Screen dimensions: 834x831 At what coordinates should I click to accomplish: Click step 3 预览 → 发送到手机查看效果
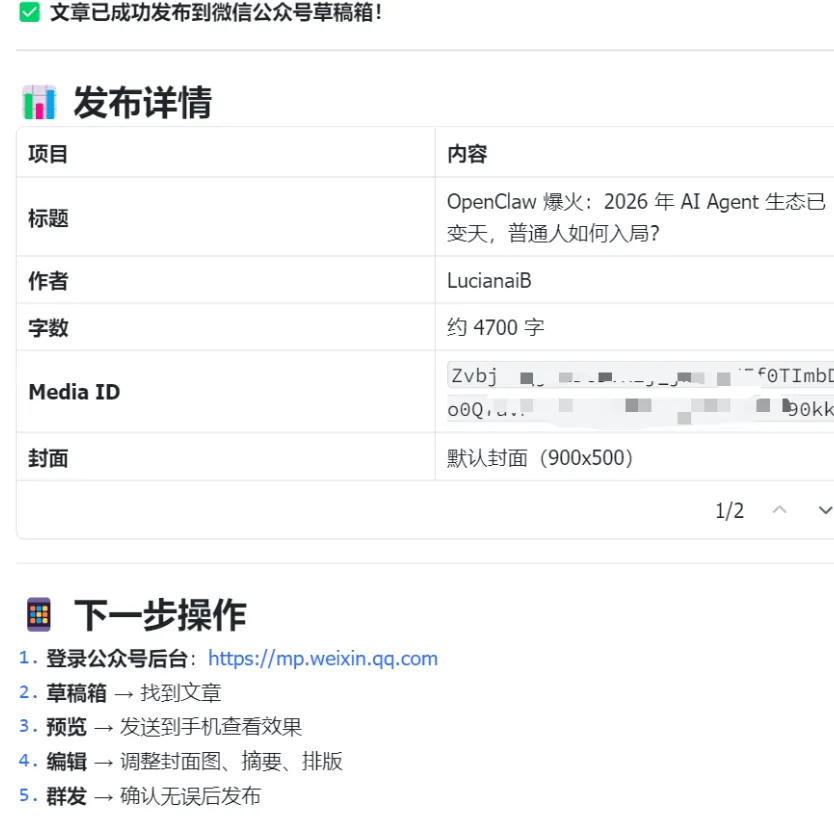tap(174, 727)
